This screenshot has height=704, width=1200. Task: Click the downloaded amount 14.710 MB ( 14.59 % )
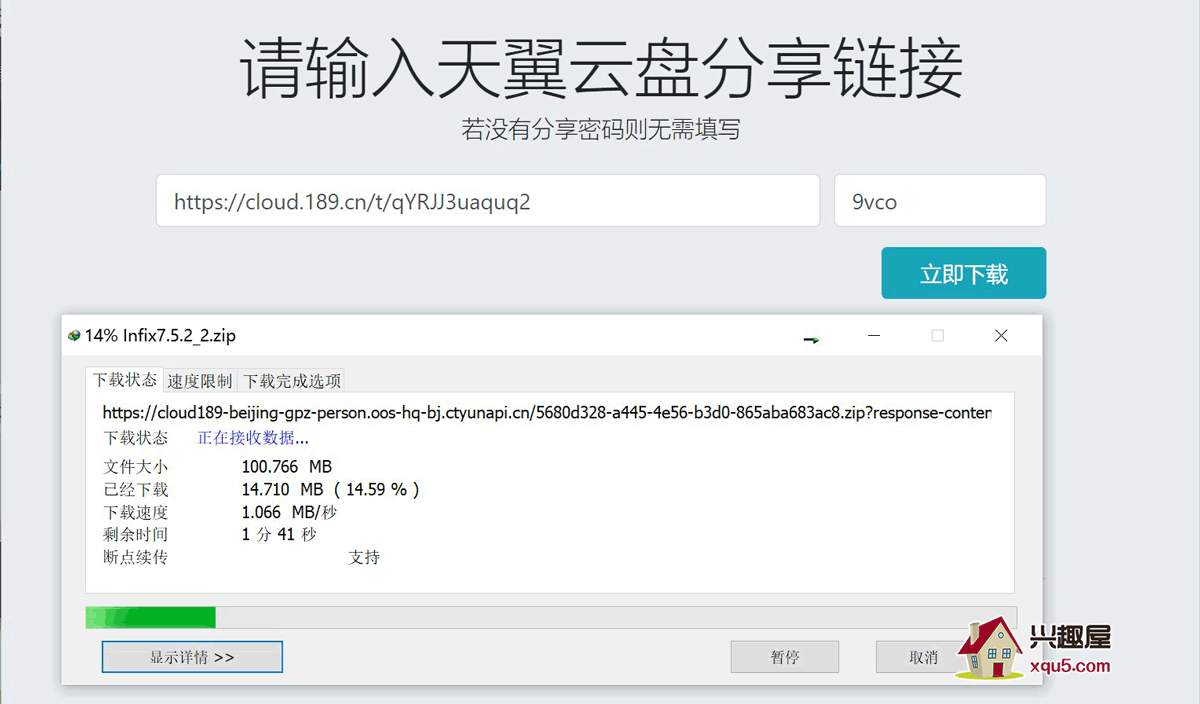331,490
